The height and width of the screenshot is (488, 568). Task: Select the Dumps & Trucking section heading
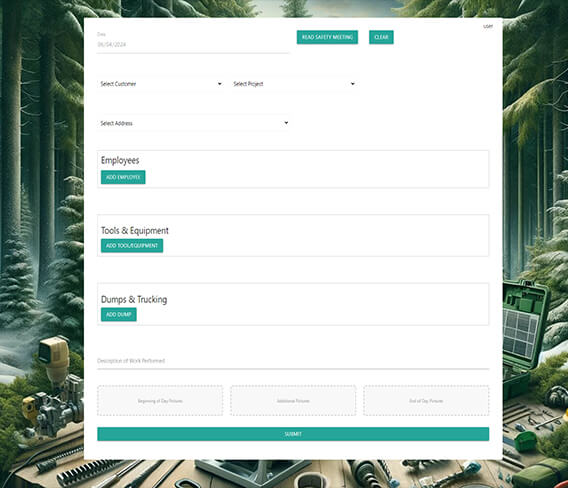pos(134,300)
